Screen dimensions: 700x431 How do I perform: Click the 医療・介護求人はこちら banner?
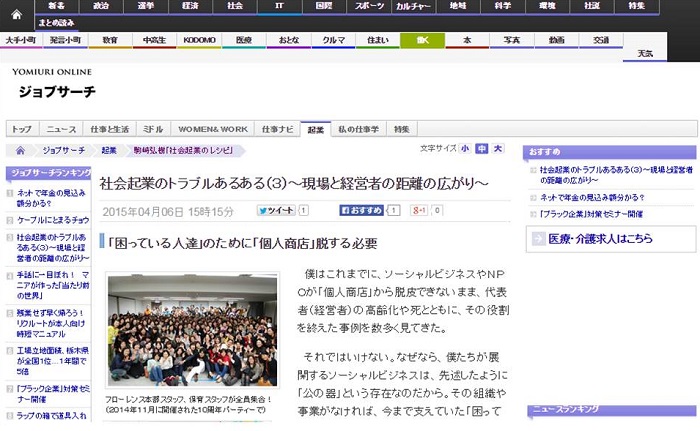(611, 239)
